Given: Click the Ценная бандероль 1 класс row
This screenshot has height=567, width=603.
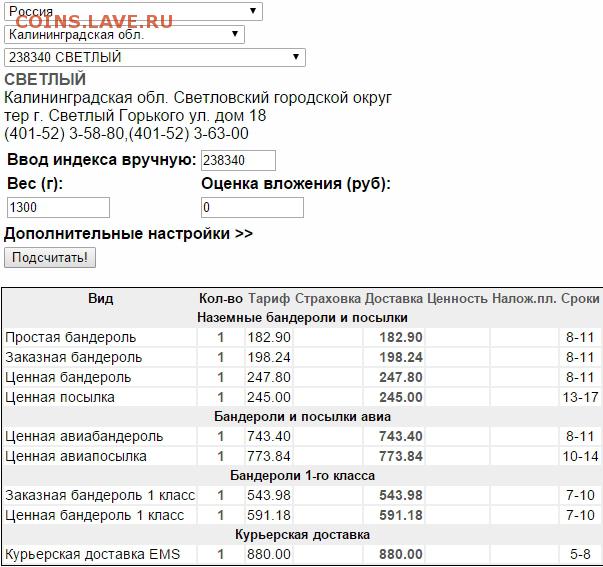Looking at the screenshot, I should 95,515.
